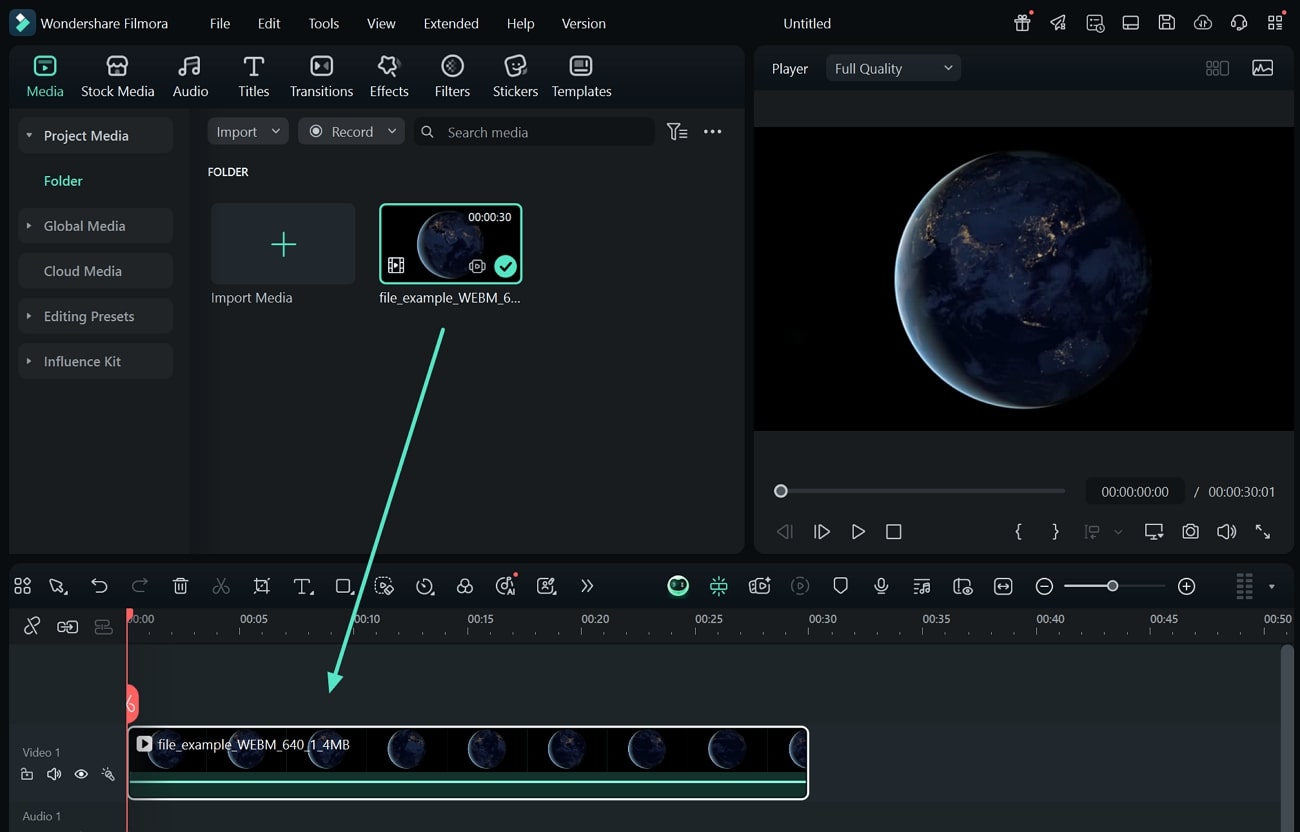Screen dimensions: 1300x832
Task: Undo the last action
Action: click(99, 586)
